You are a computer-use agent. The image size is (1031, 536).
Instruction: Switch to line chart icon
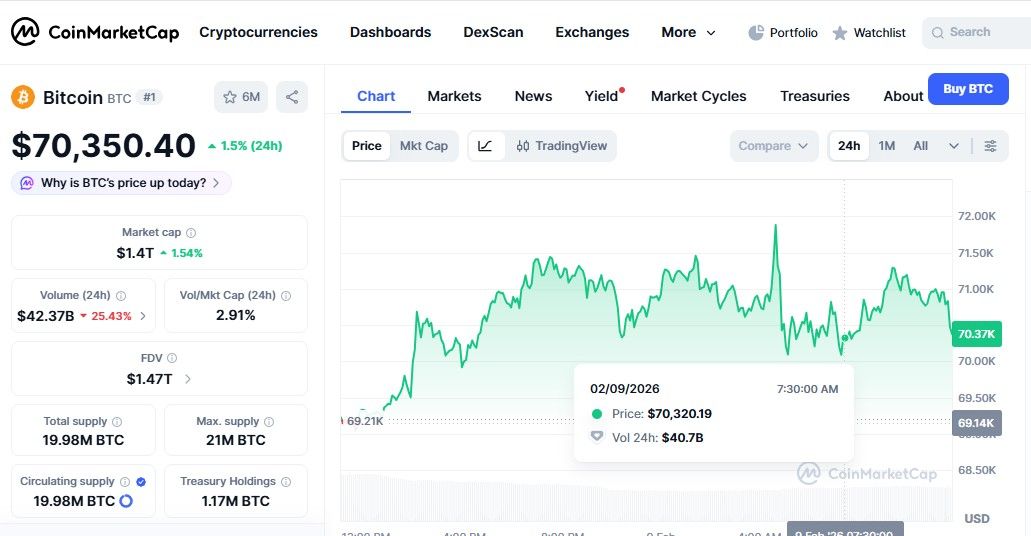coord(485,146)
